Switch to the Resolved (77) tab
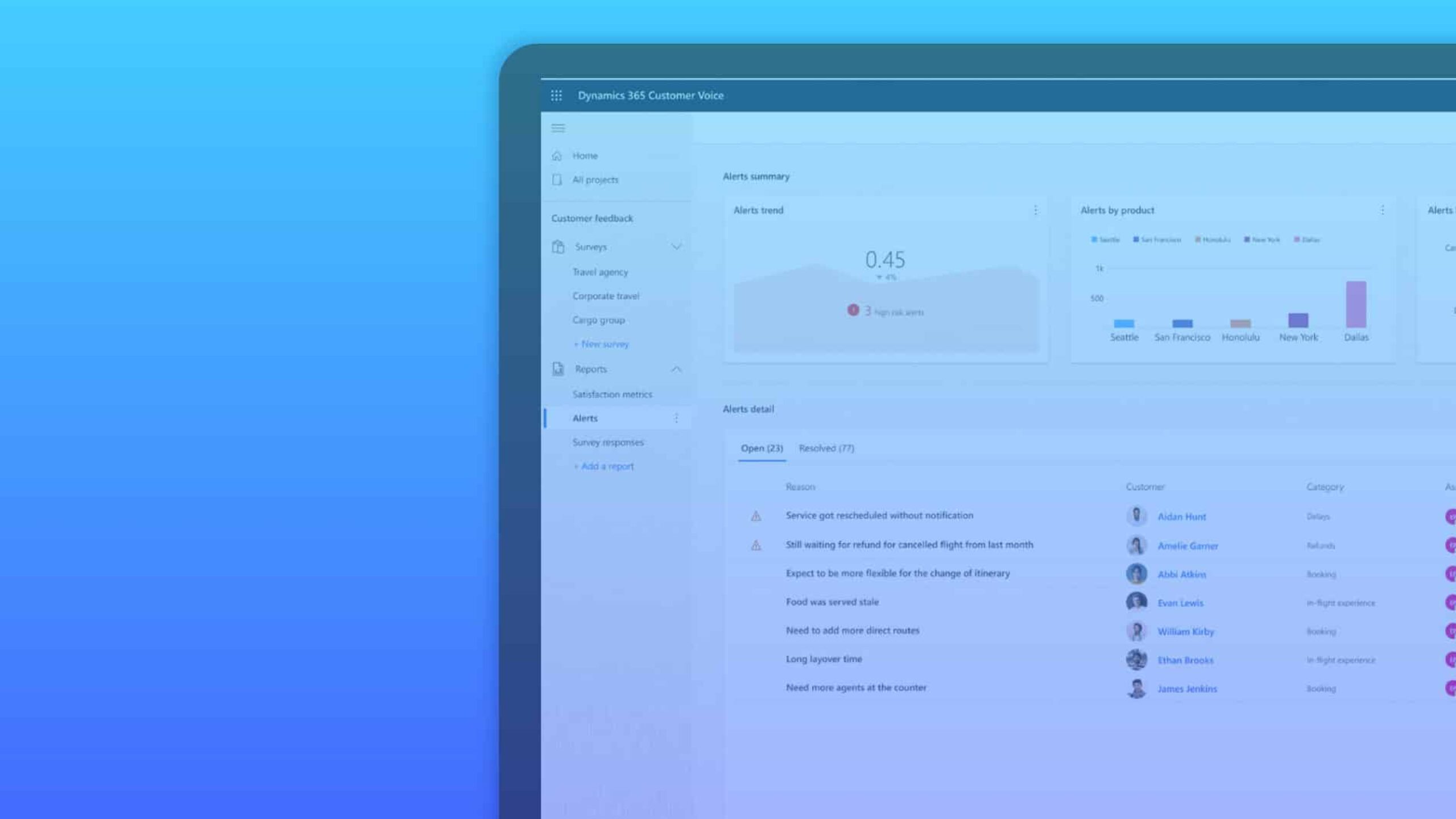Screen dimensions: 1456x819 (826, 448)
